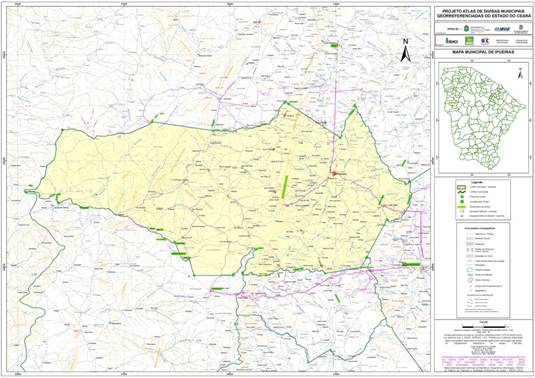The image size is (535, 378).
Task: Click the blue logo in the top logo row
Action: click(x=502, y=29)
